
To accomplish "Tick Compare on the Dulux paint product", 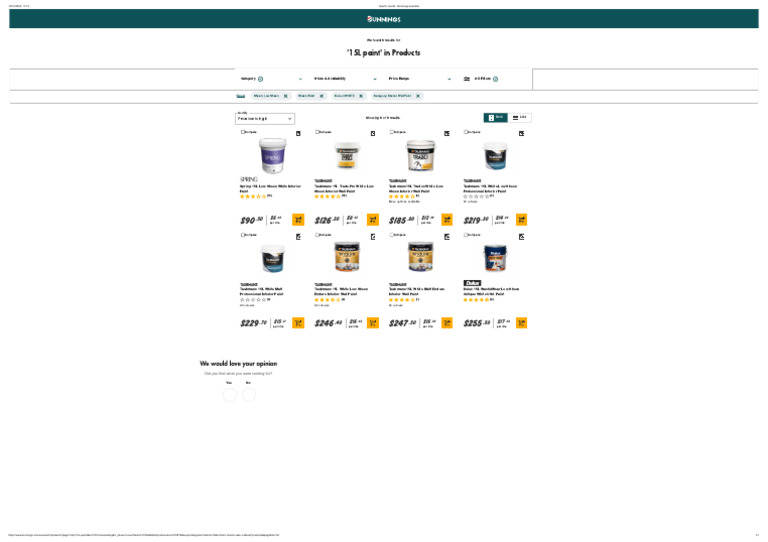I will 466,235.
